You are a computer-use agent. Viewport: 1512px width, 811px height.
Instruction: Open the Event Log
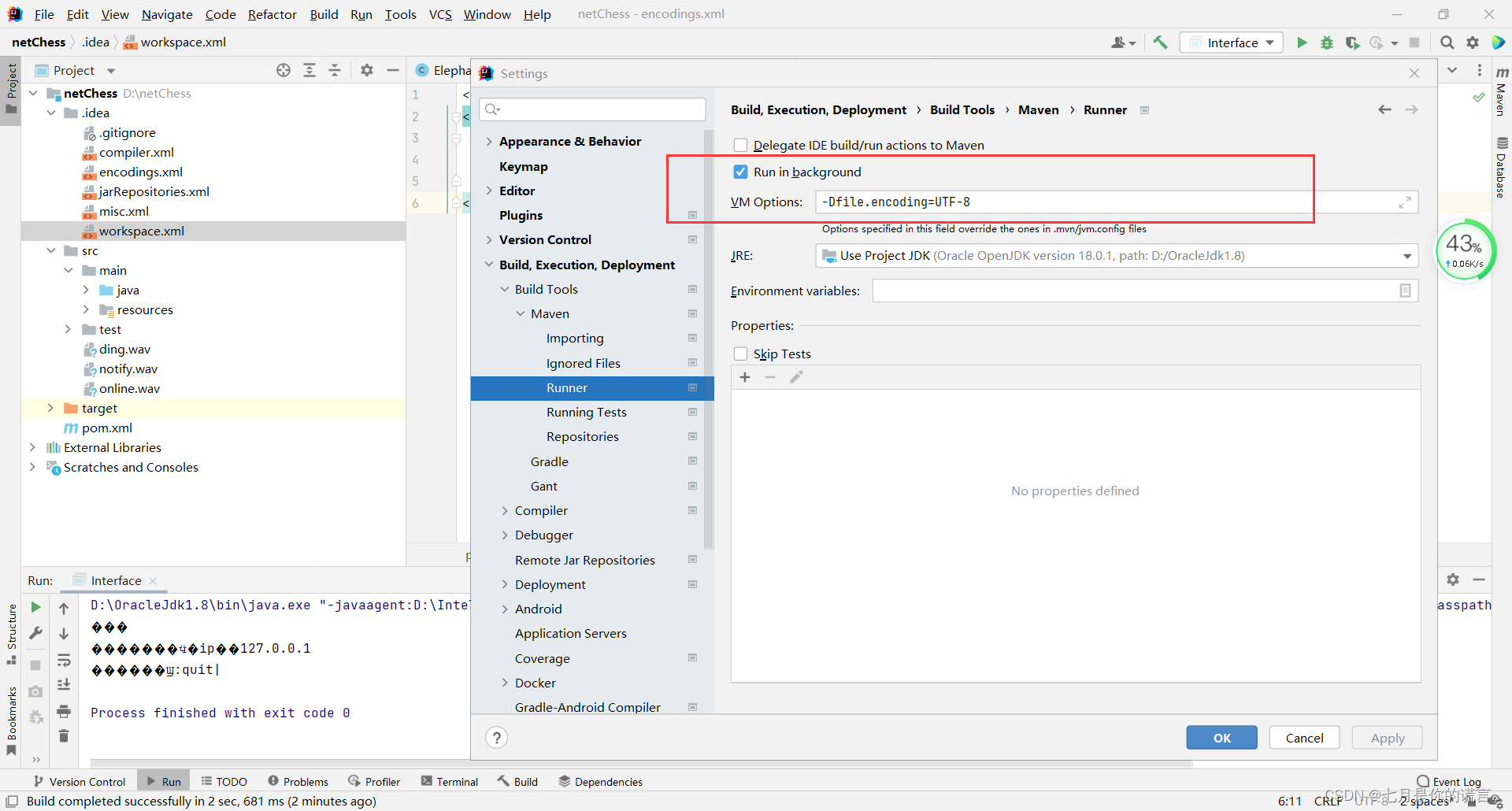(1449, 781)
